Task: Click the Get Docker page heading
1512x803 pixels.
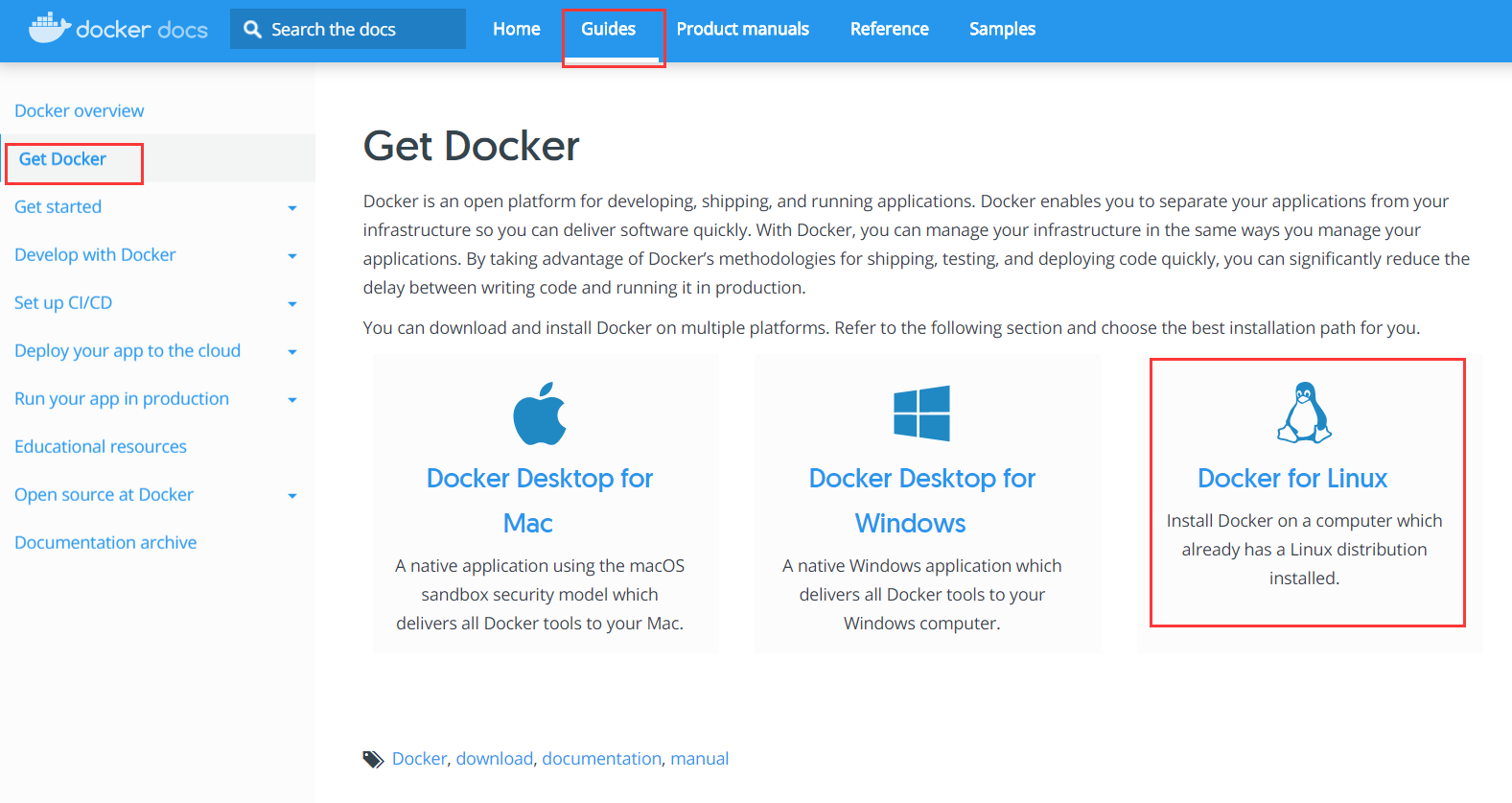Action: point(471,147)
